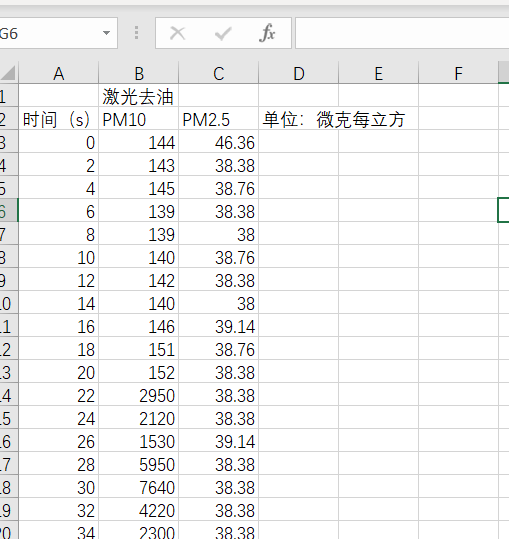Select column B header
The image size is (509, 539).
[139, 73]
